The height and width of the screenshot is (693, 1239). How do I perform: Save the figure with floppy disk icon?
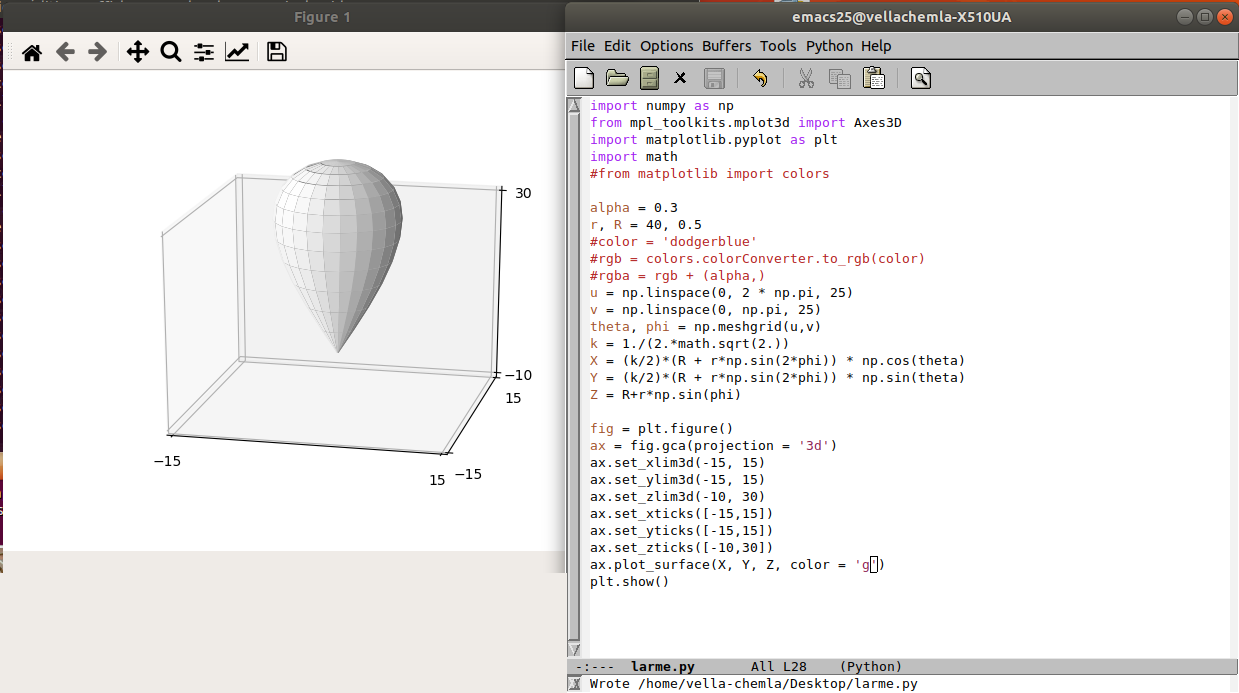[x=277, y=53]
